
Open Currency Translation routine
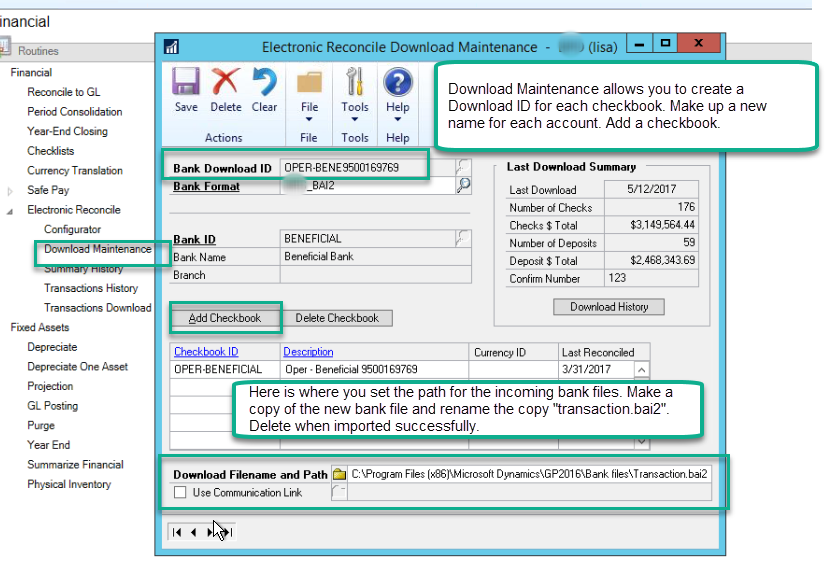pos(75,170)
